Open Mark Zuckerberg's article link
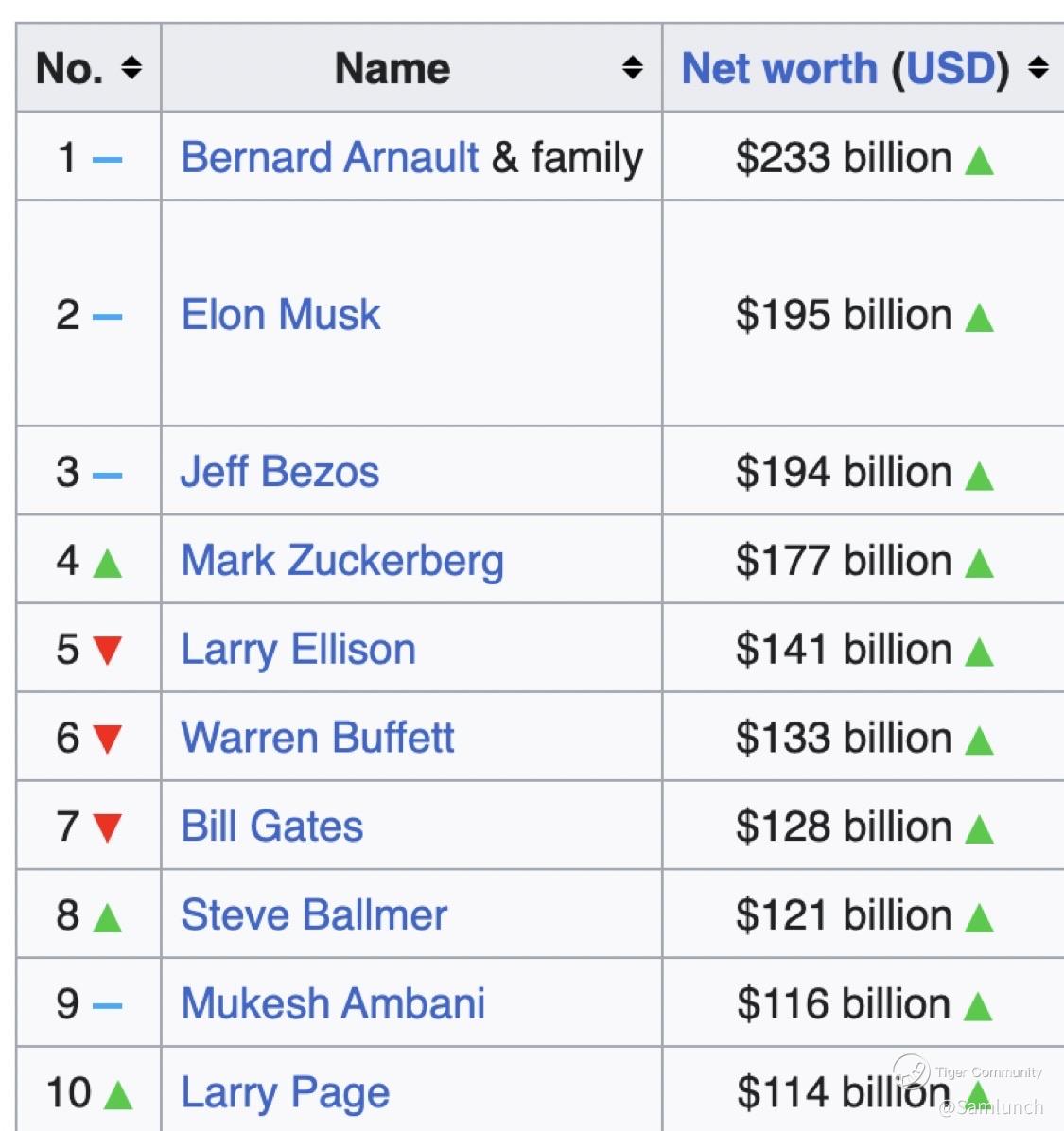Screen dimensions: 1064x1131 pyautogui.click(x=342, y=561)
